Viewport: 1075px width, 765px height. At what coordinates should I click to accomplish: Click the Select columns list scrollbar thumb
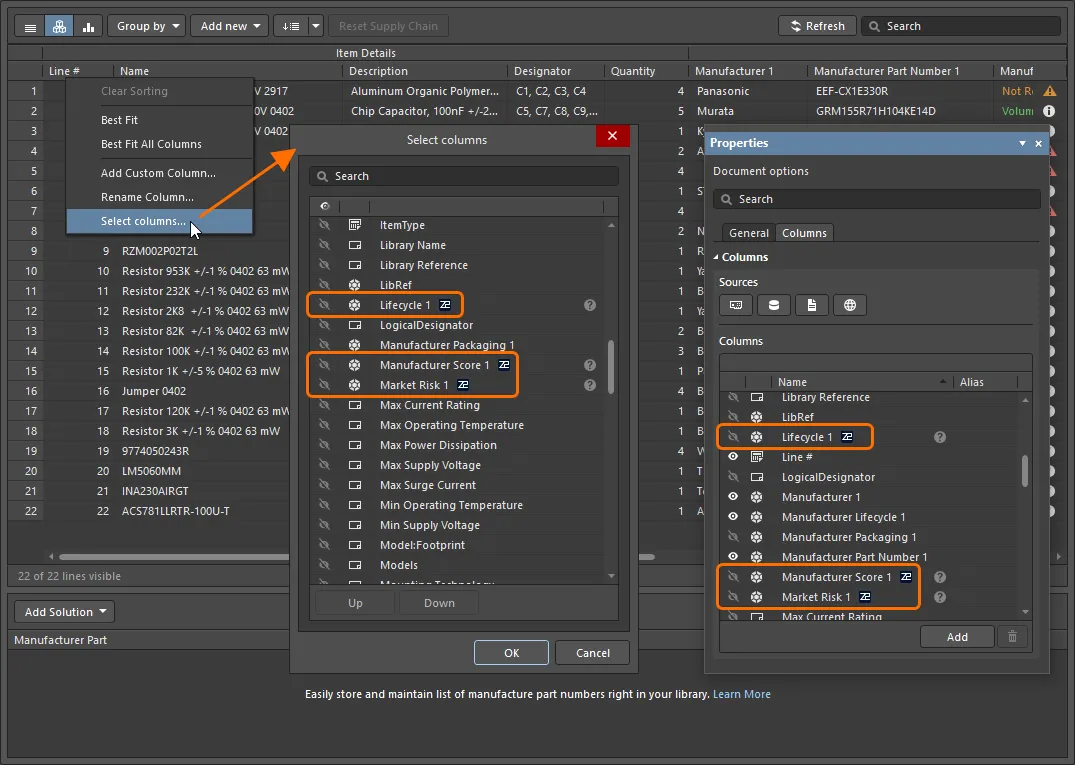pos(611,365)
